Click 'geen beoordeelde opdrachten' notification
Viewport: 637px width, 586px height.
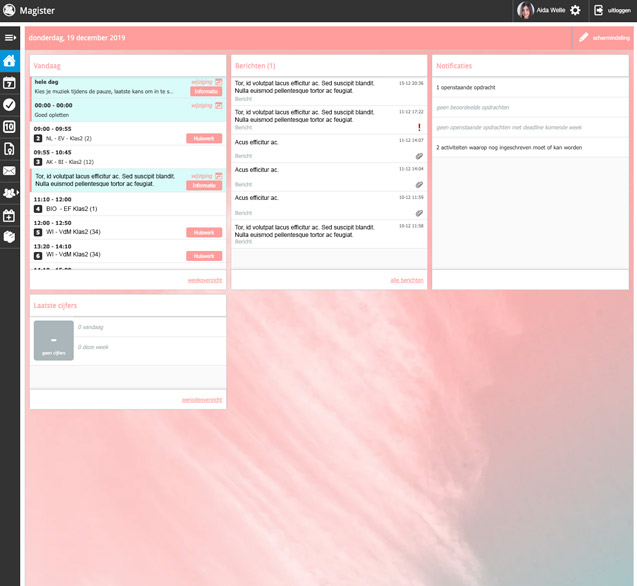pyautogui.click(x=530, y=107)
